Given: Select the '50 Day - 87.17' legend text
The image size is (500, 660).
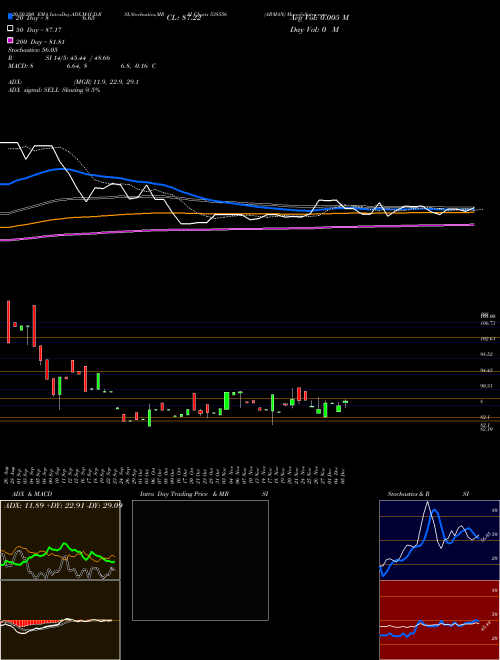Looking at the screenshot, I should coord(39,30).
